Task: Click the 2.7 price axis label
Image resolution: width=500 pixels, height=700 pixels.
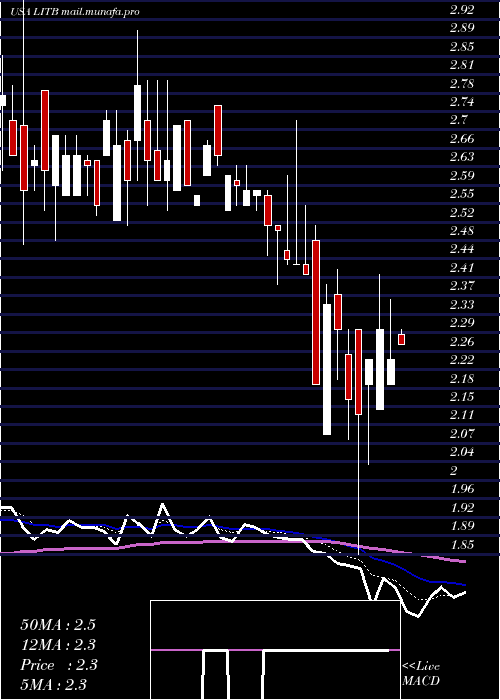Action: tap(458, 120)
